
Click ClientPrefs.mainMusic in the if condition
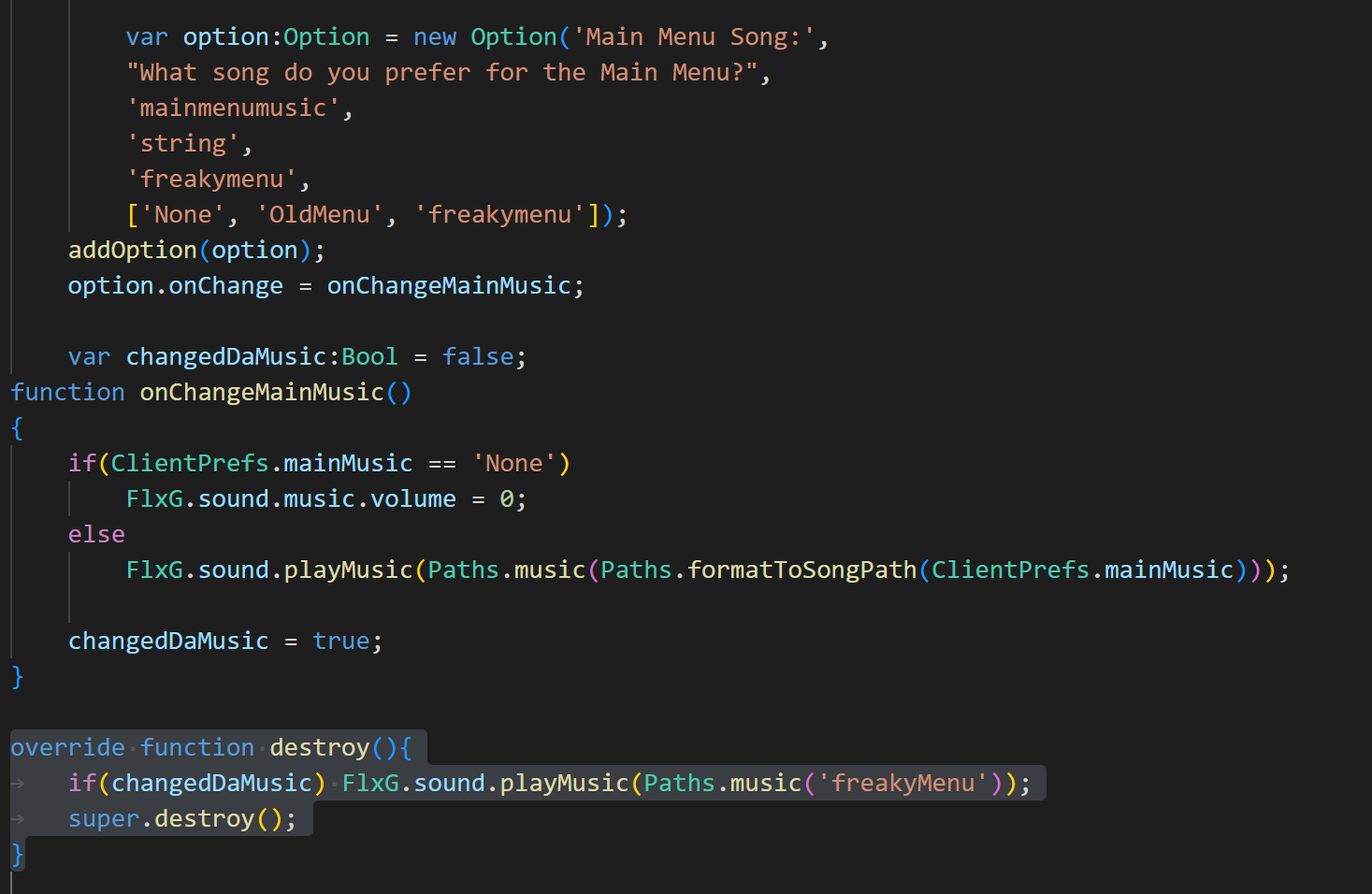(262, 464)
